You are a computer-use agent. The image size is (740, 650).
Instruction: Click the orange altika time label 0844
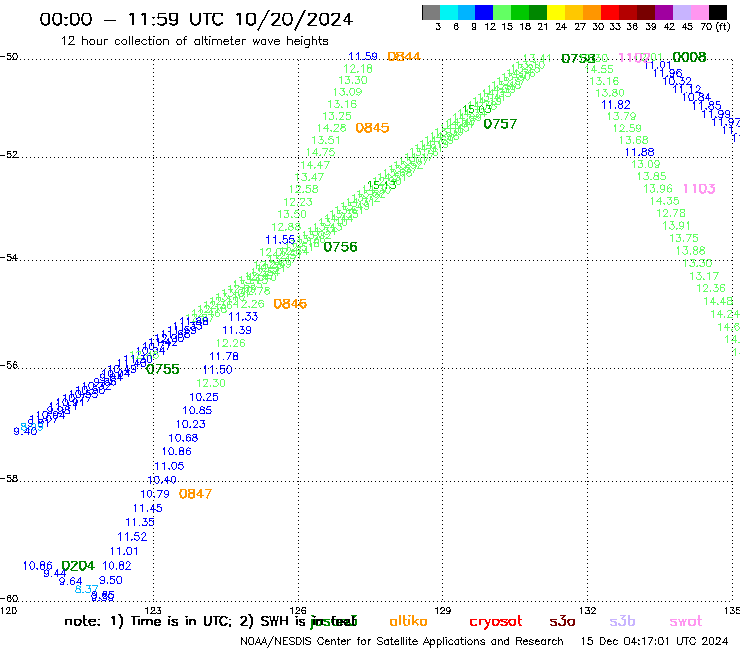(404, 57)
